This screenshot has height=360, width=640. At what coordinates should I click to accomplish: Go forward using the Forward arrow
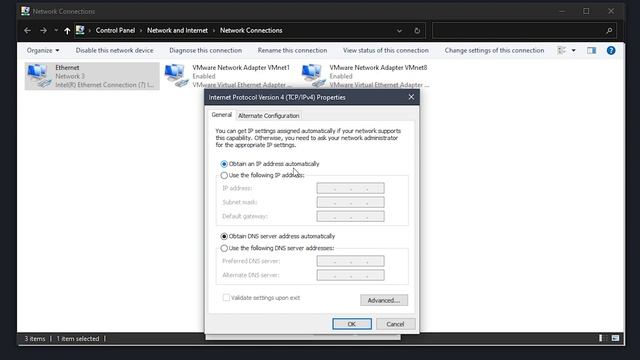pos(43,31)
